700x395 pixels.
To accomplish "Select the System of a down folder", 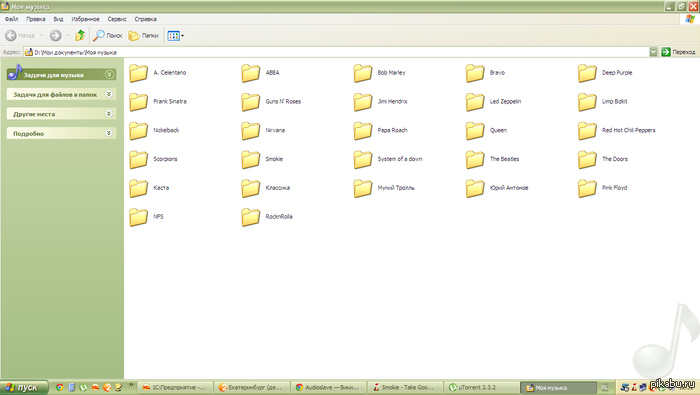I will 388,159.
